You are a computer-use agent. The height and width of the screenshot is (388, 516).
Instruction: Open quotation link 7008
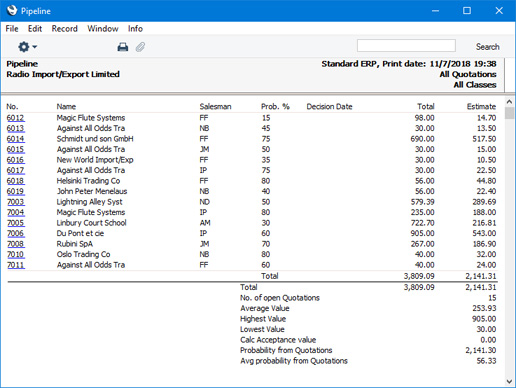pos(15,244)
